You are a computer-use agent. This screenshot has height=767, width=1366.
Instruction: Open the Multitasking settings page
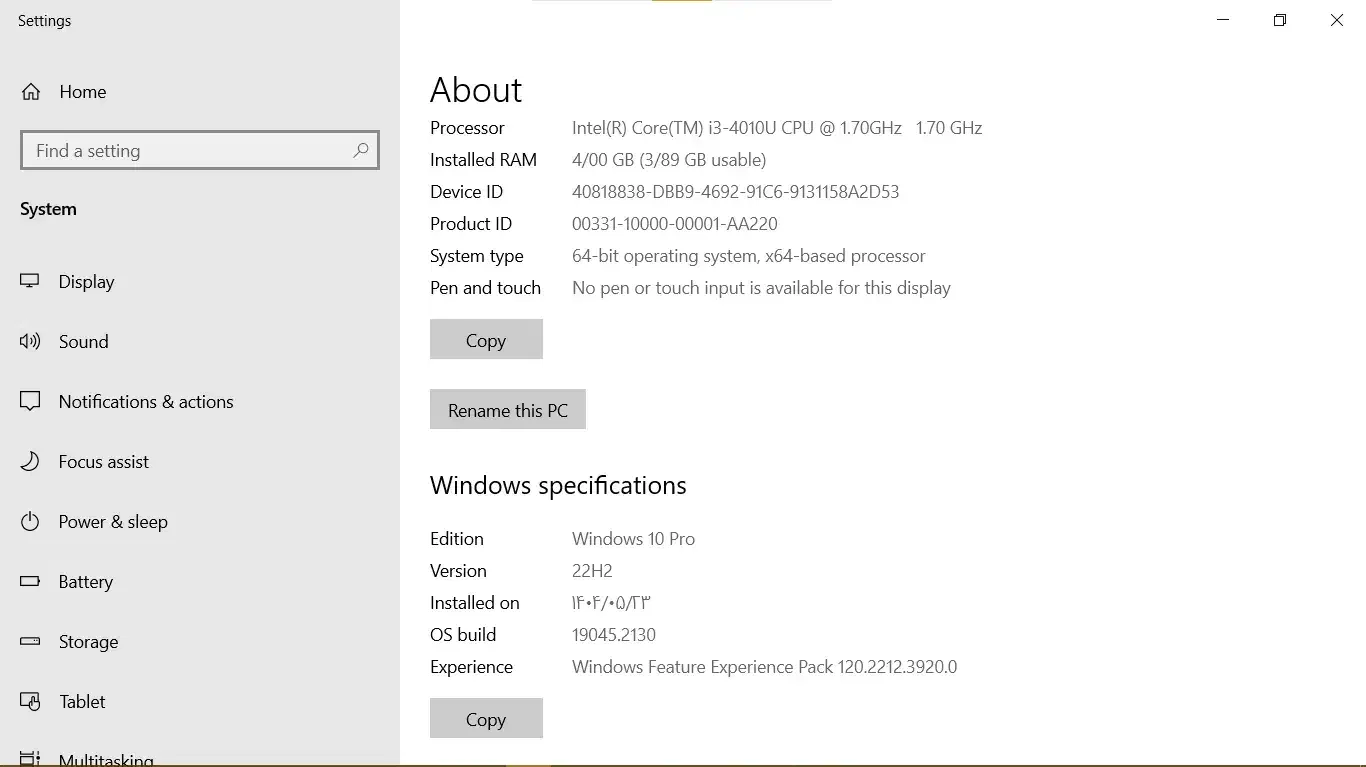[106, 759]
